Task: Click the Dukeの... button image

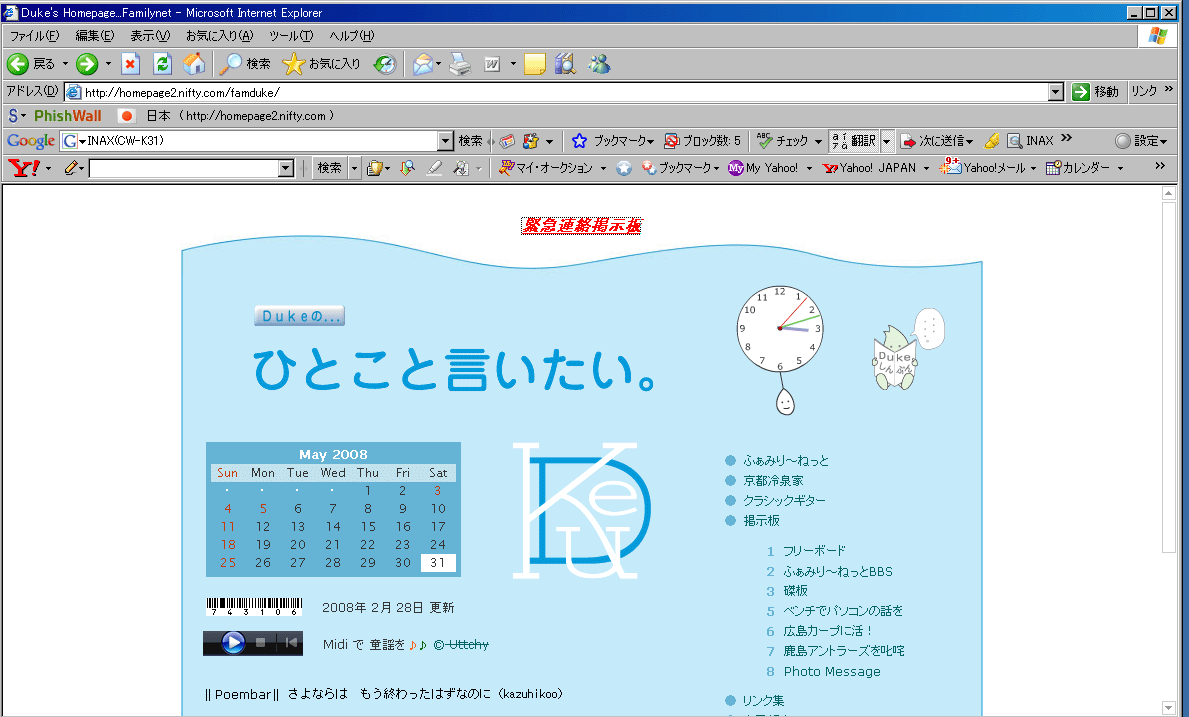Action: 300,316
